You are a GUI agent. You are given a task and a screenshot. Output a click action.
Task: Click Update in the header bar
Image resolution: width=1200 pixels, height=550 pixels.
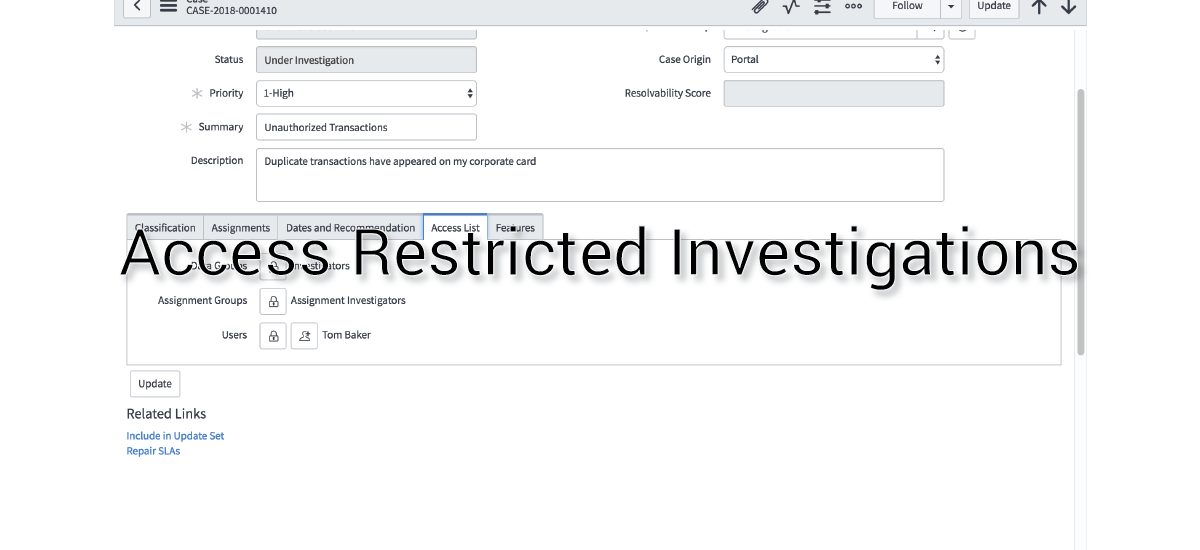(994, 7)
